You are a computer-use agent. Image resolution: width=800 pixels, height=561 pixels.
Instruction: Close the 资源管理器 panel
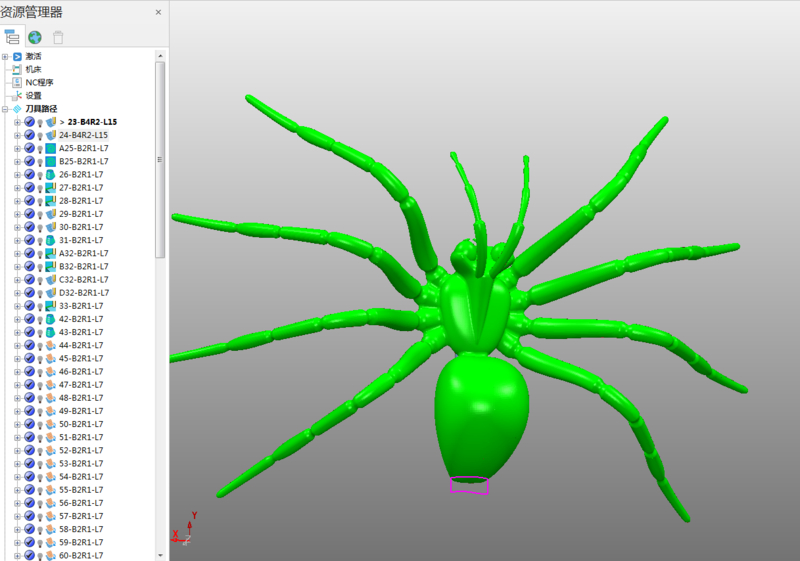click(x=158, y=12)
